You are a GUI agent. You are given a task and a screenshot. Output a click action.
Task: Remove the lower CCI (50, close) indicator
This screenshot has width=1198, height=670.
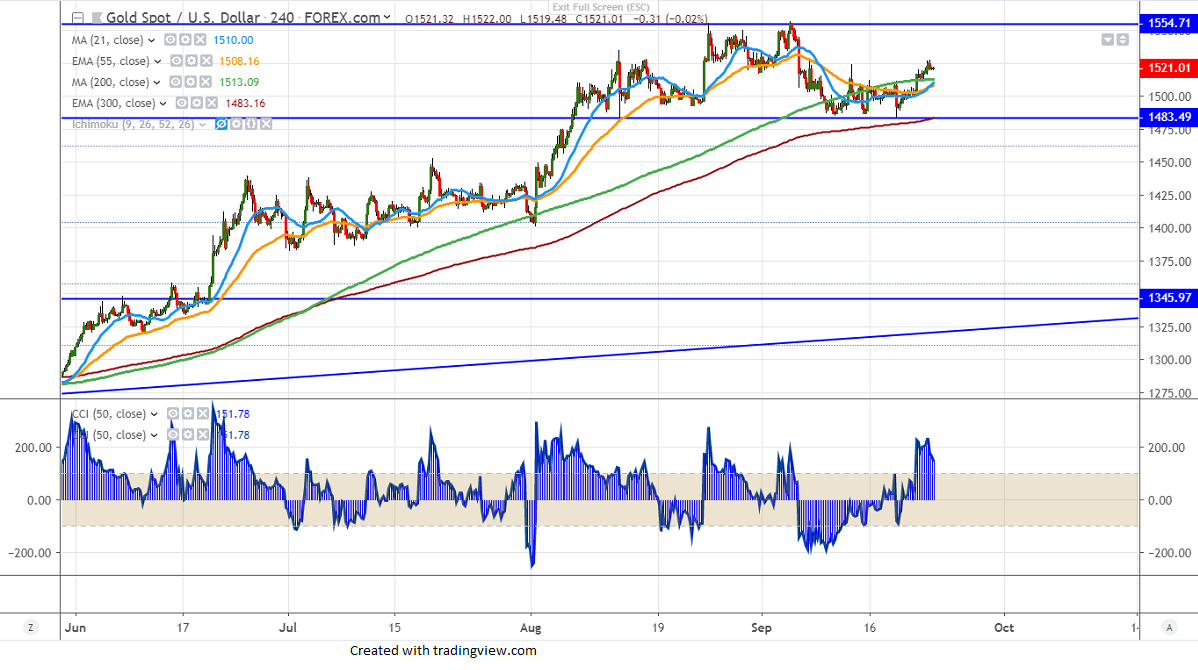202,435
